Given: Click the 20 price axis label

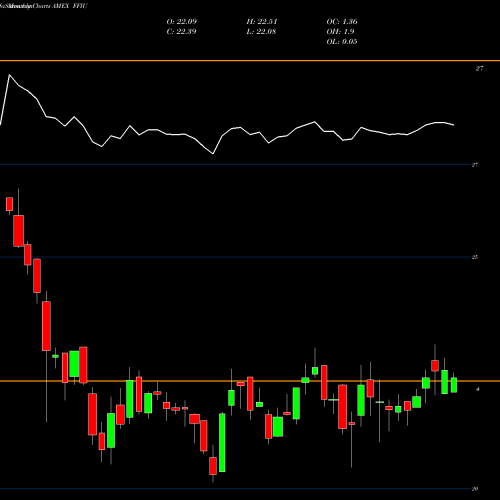Looking at the screenshot, I should pos(475,489).
